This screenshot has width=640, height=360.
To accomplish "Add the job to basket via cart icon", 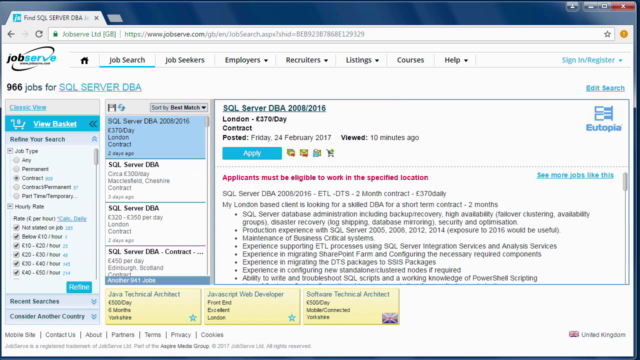I will click(x=330, y=153).
